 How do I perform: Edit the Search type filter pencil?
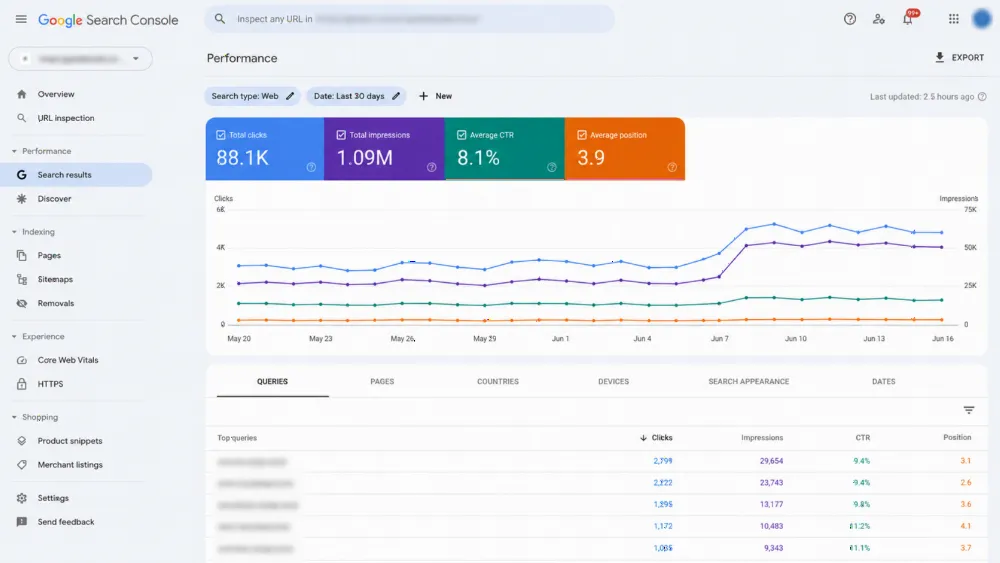point(290,96)
